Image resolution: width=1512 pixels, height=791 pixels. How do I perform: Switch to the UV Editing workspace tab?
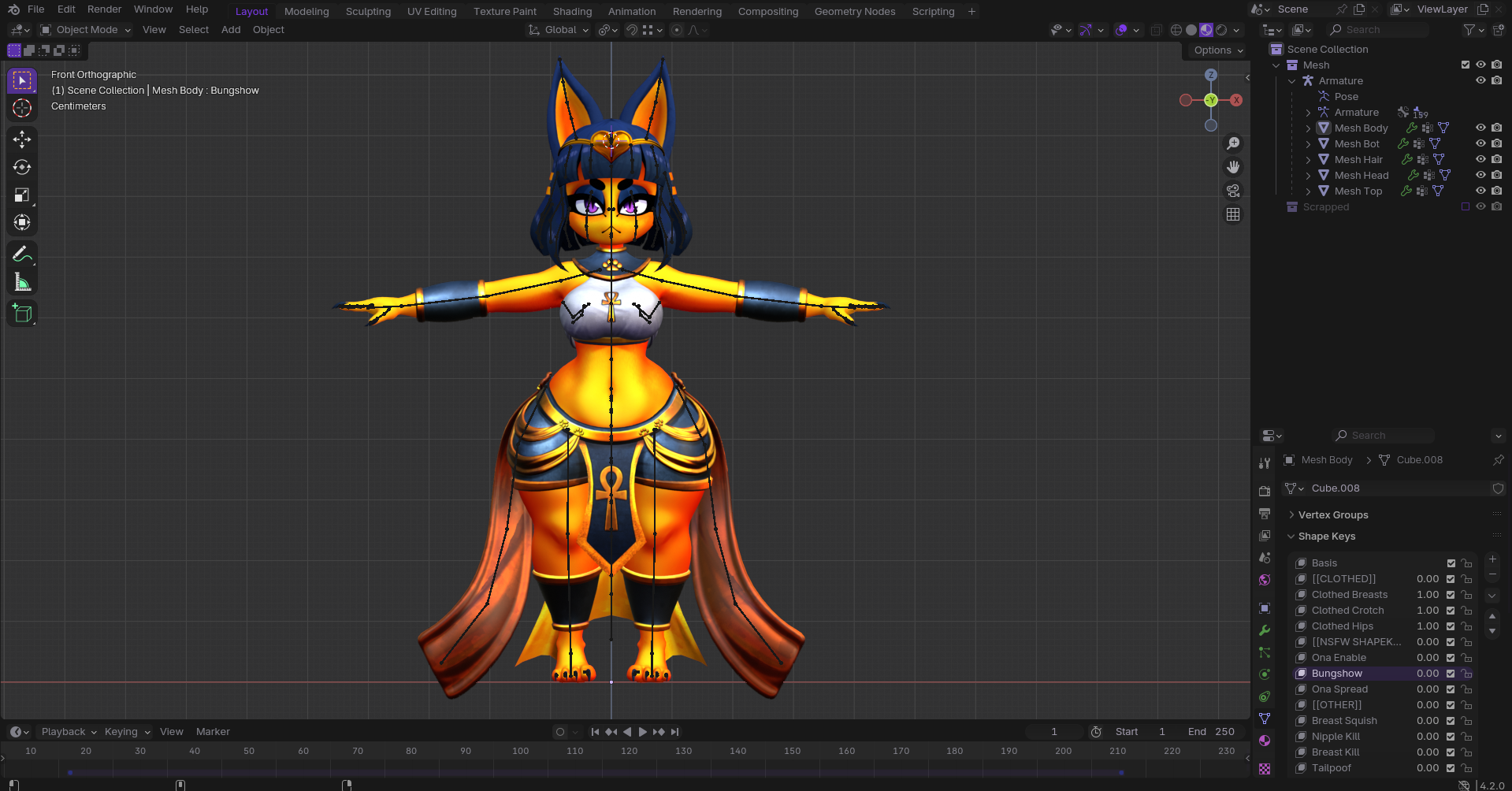point(432,11)
